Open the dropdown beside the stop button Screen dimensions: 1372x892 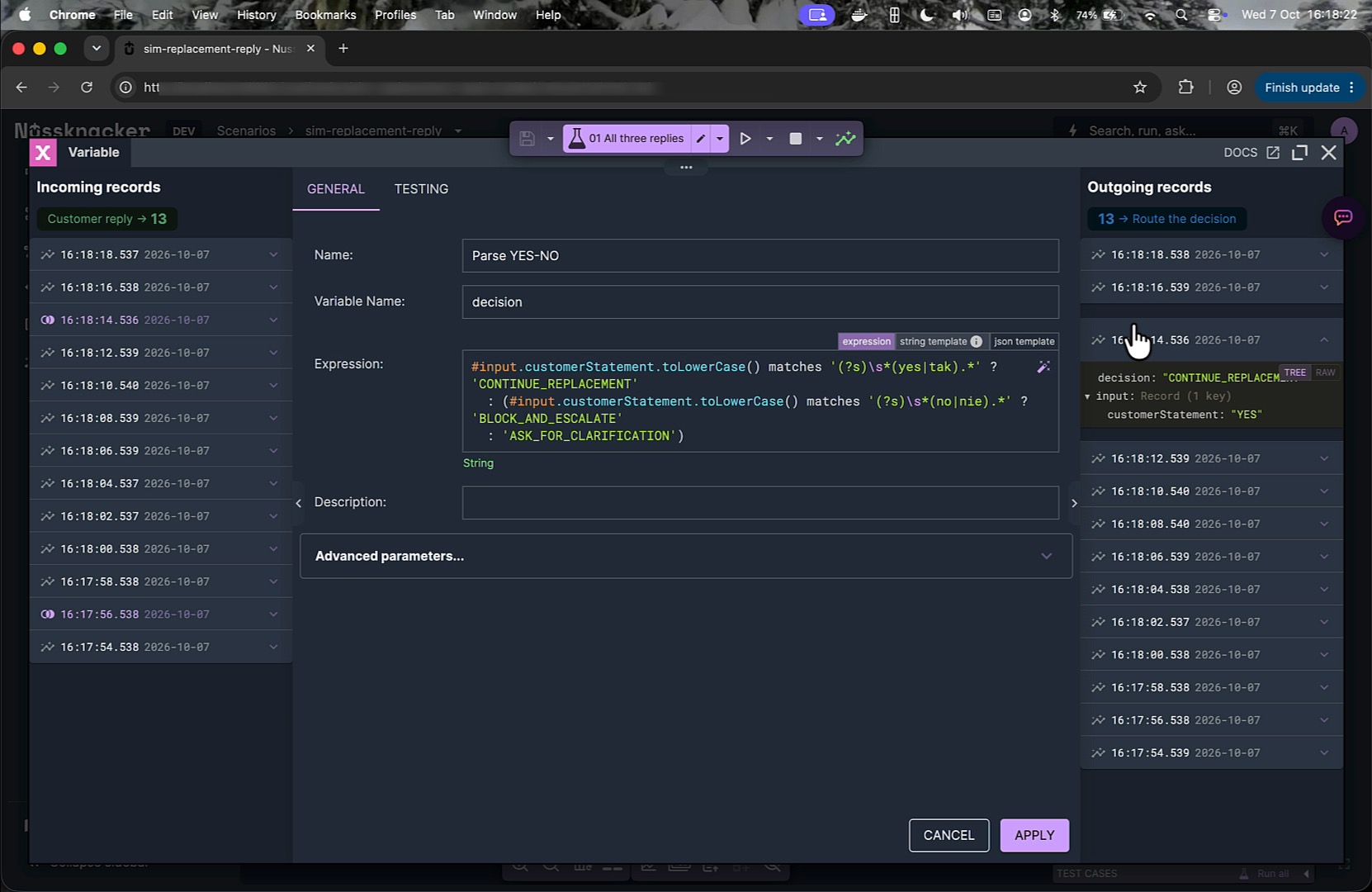pyautogui.click(x=820, y=139)
